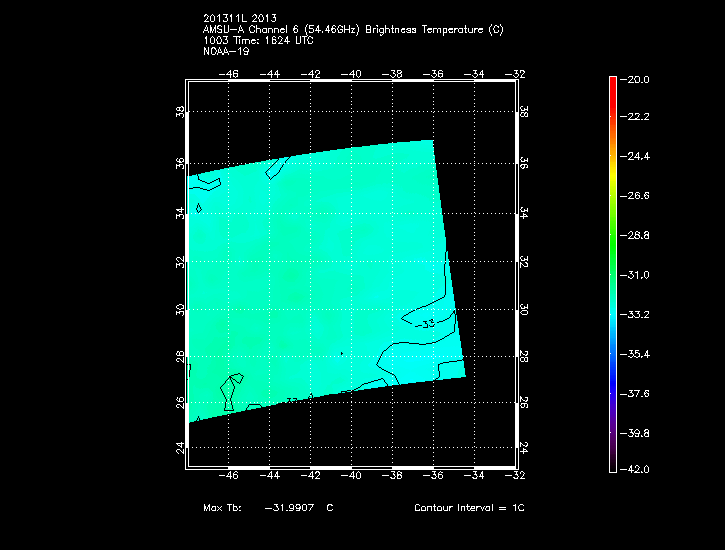Click the -40 longitude label on top axis
Viewport: 725px width, 550px height.
point(352,73)
